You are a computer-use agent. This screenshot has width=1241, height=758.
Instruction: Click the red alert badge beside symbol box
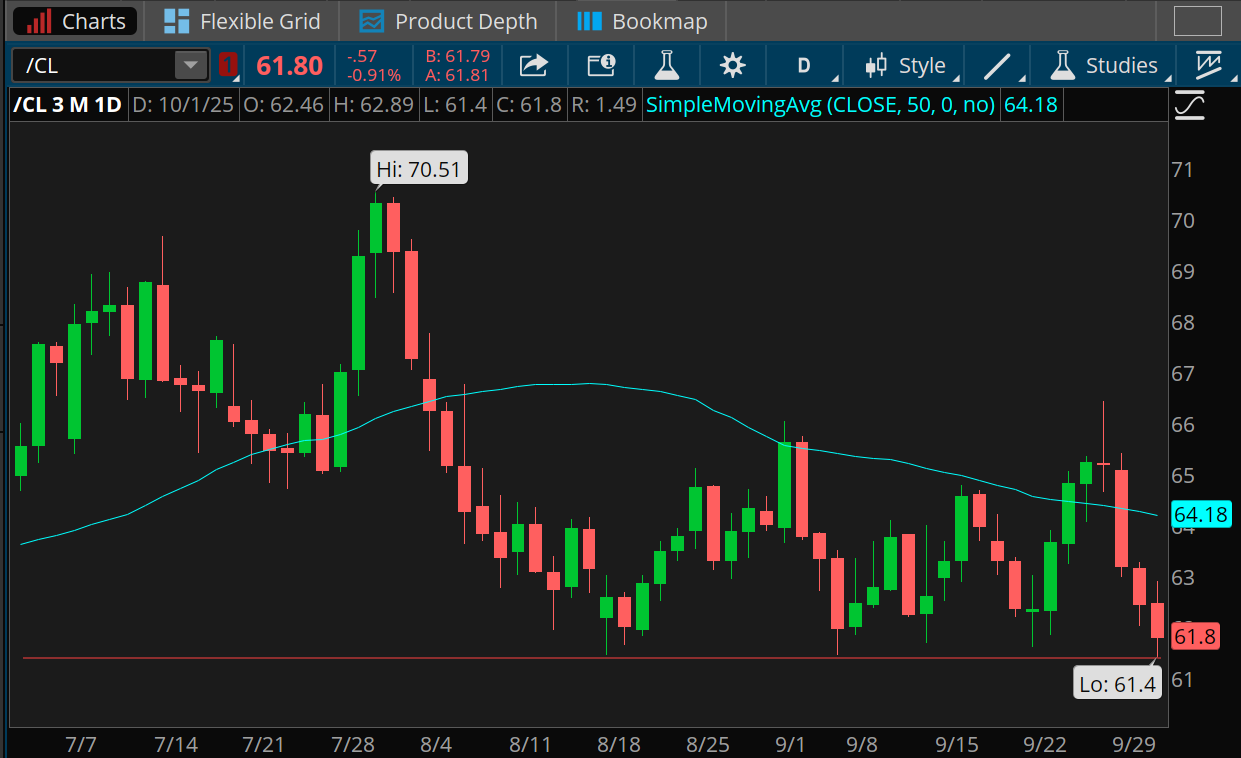pos(228,66)
